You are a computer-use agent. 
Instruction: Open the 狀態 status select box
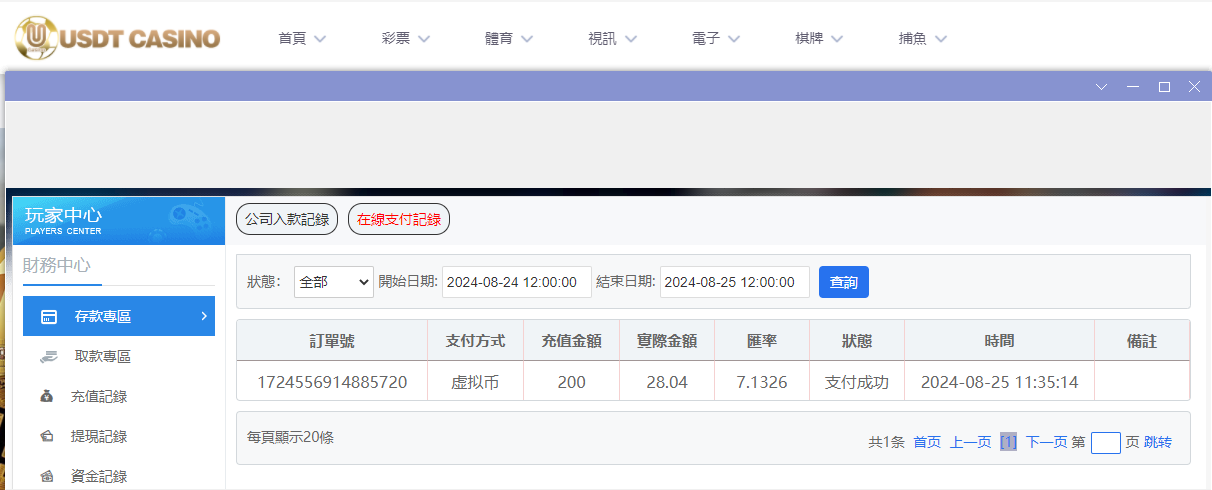[333, 282]
